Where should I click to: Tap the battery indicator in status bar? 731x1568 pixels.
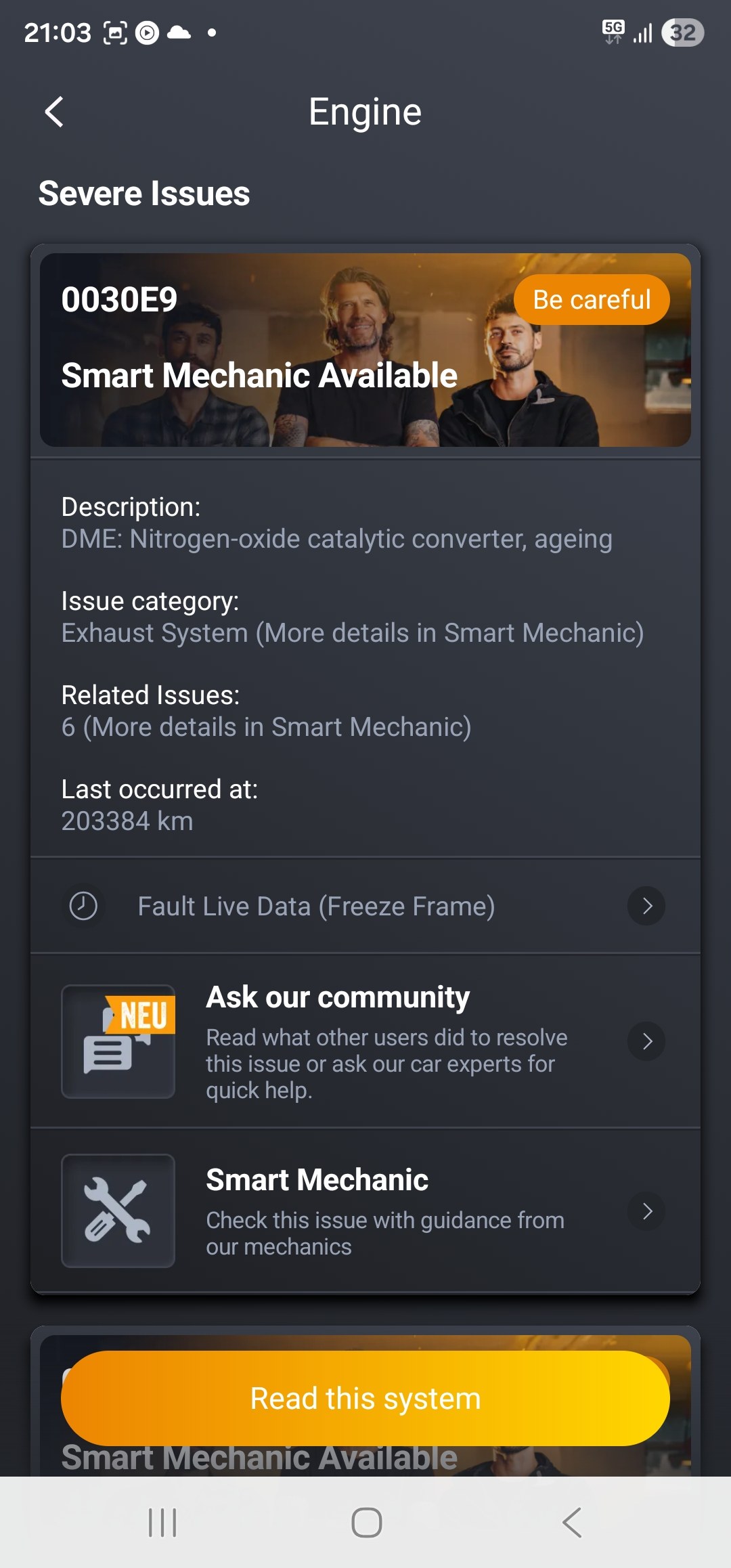pos(683,32)
